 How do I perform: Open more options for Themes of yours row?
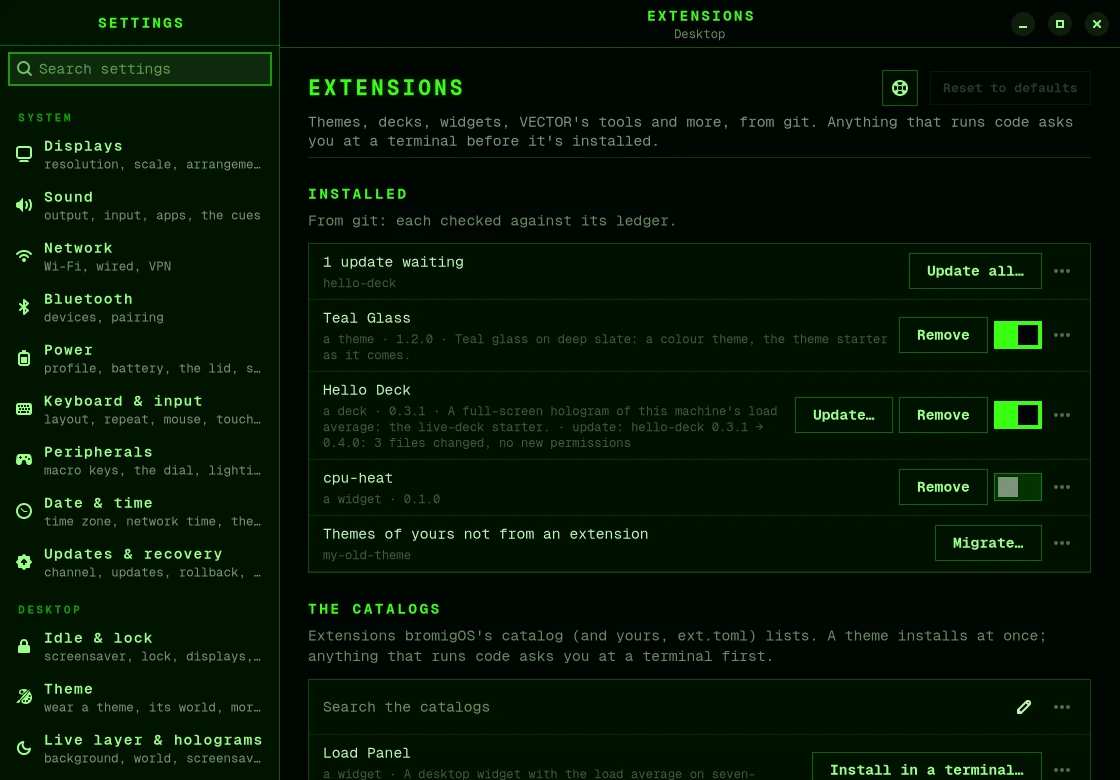pos(1062,543)
